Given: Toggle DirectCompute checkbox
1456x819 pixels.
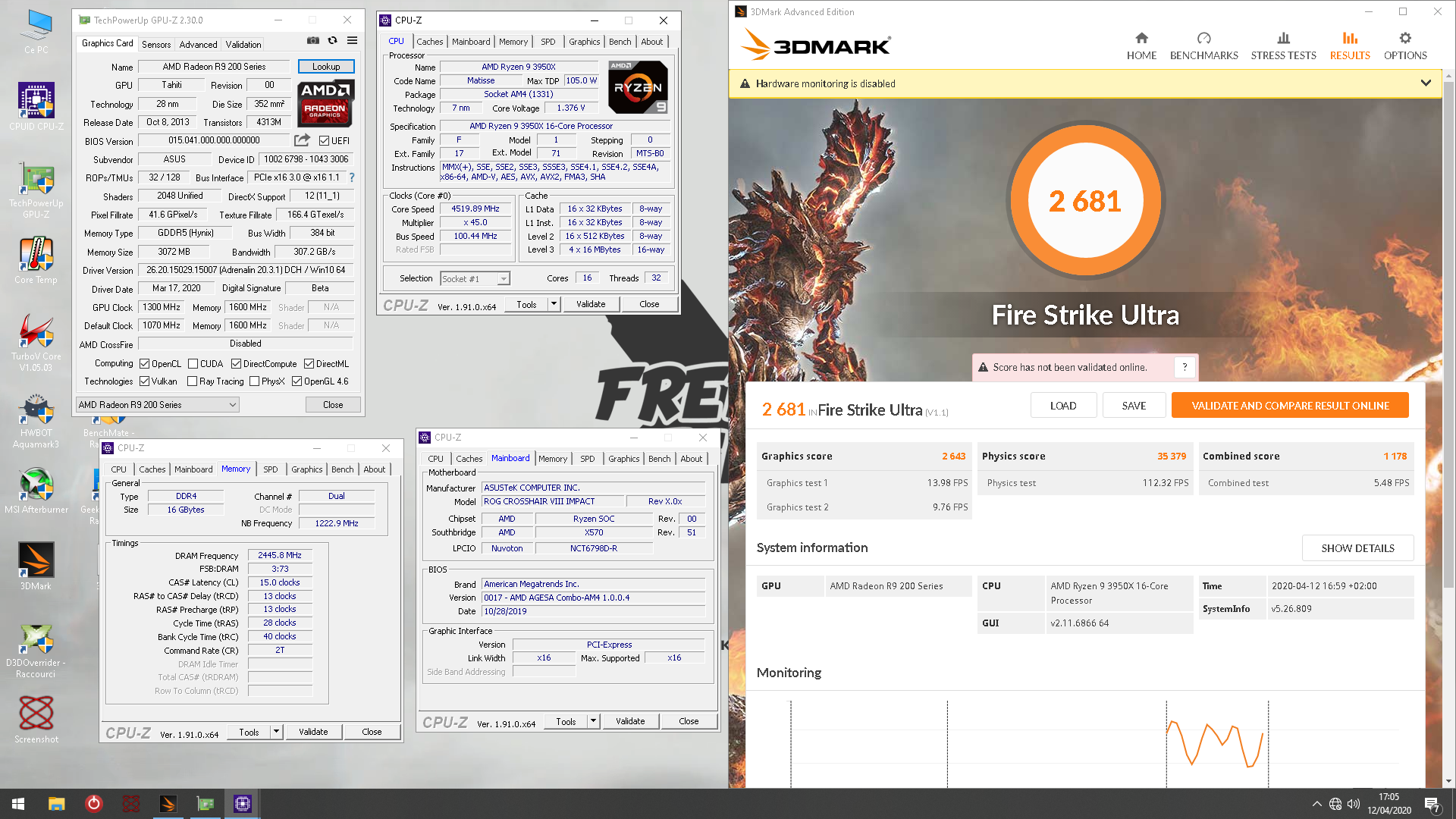Looking at the screenshot, I should click(236, 364).
